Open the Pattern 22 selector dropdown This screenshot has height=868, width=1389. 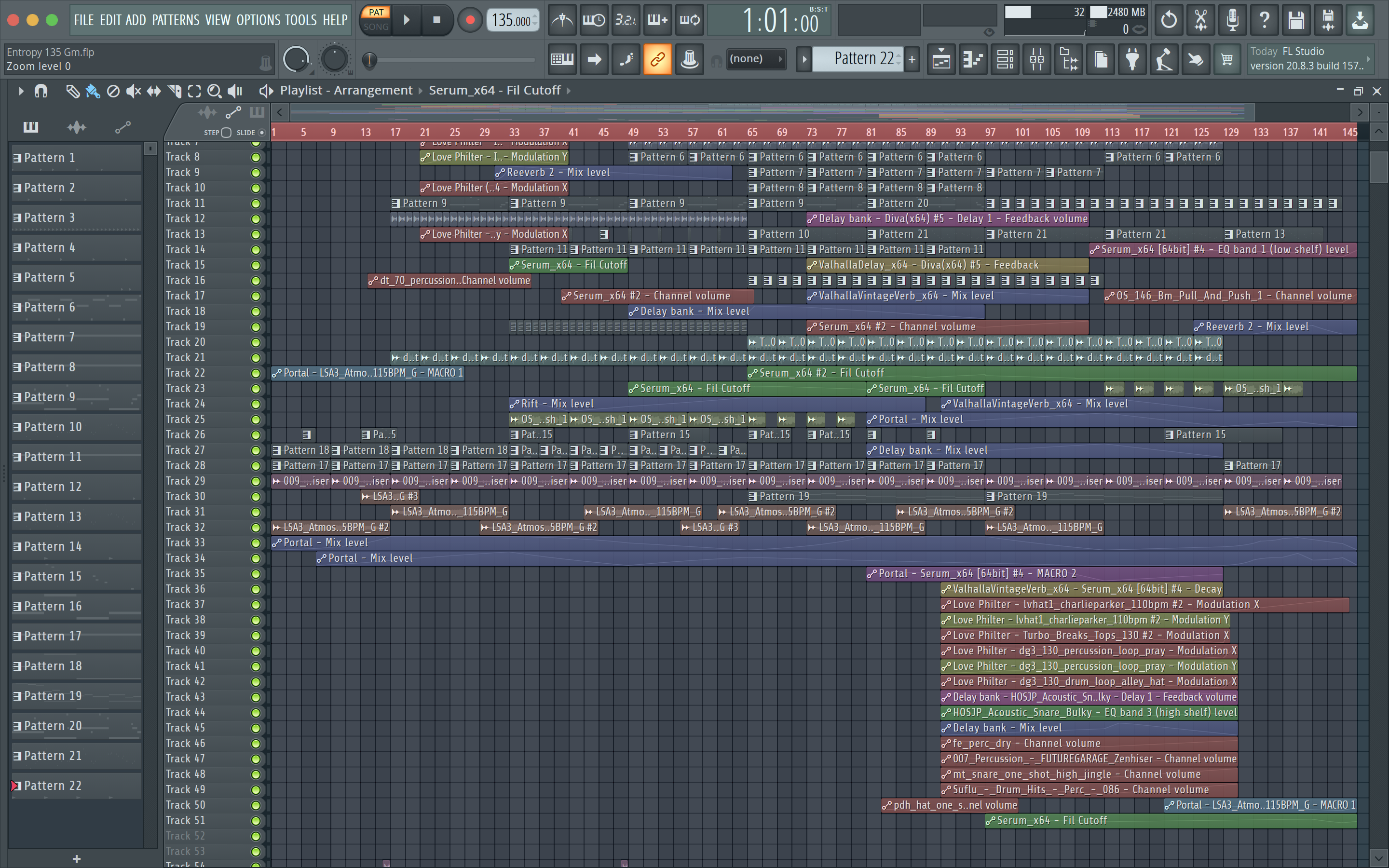pyautogui.click(x=858, y=58)
